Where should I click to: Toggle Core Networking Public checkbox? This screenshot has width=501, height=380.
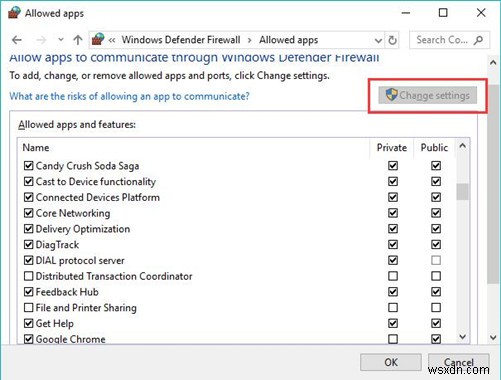(436, 213)
